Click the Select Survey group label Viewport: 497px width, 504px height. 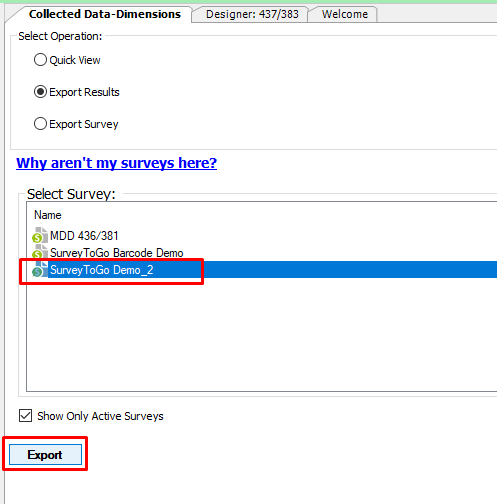pyautogui.click(x=71, y=194)
